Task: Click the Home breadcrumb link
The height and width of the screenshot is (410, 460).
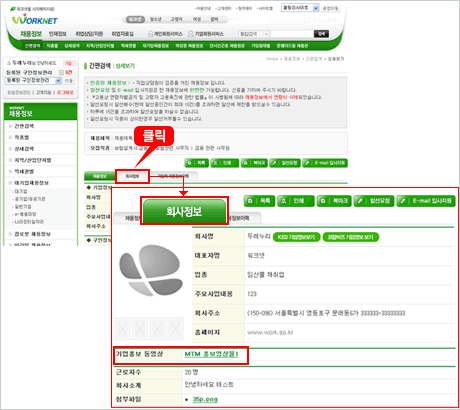Action: pos(272,59)
